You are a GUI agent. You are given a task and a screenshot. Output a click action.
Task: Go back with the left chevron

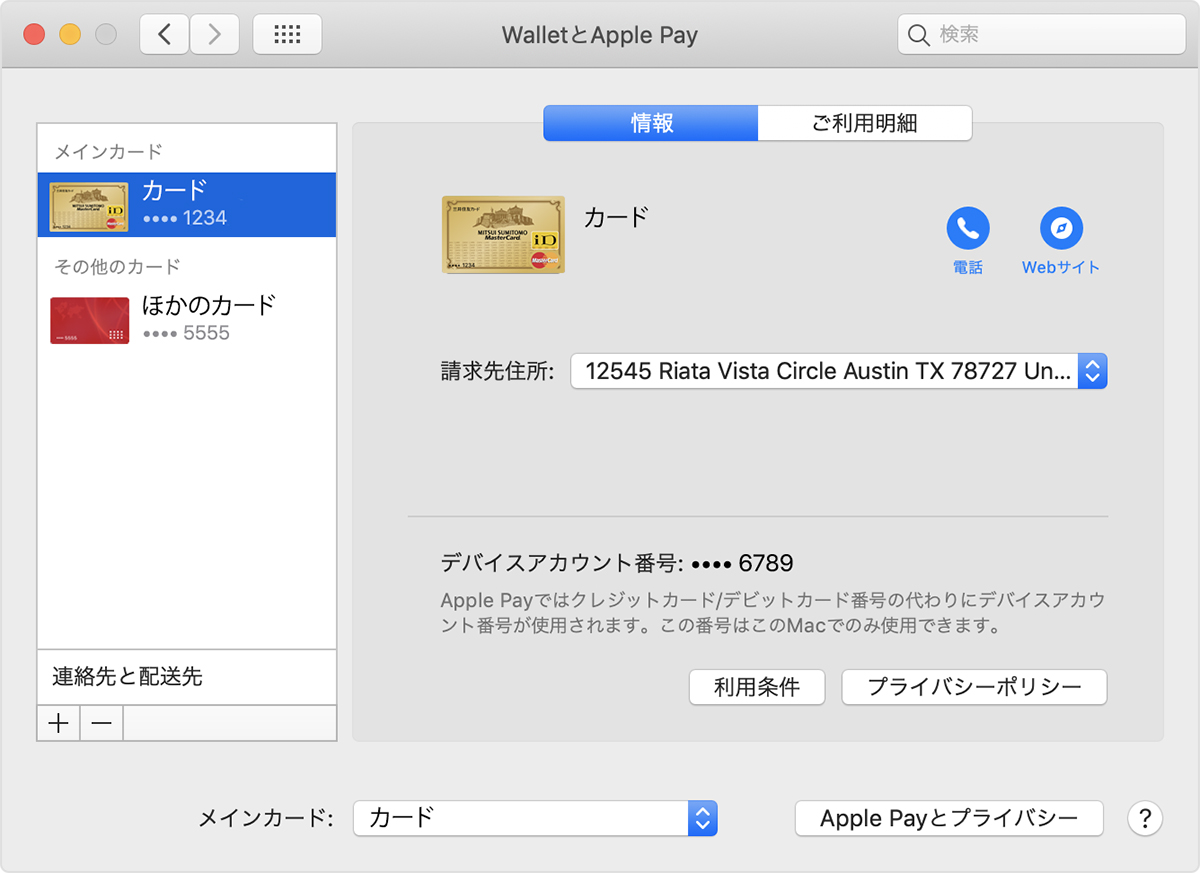click(x=164, y=35)
